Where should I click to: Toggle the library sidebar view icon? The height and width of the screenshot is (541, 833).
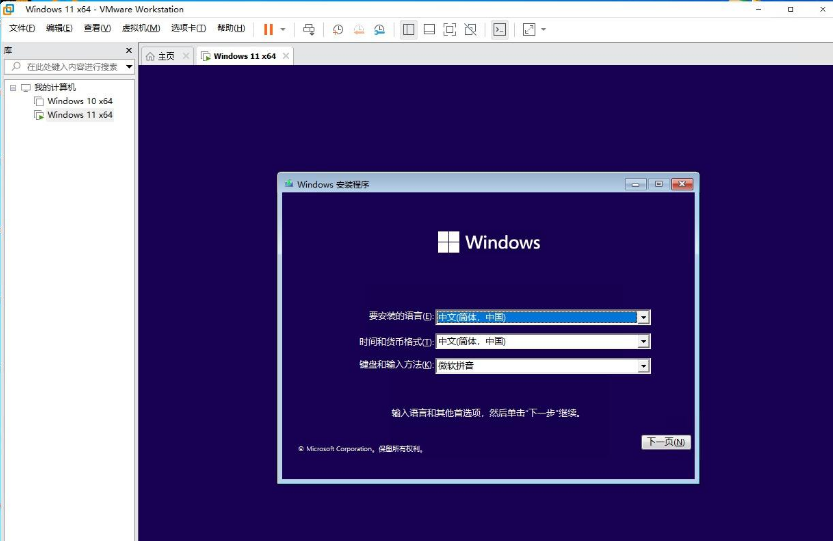coord(409,29)
